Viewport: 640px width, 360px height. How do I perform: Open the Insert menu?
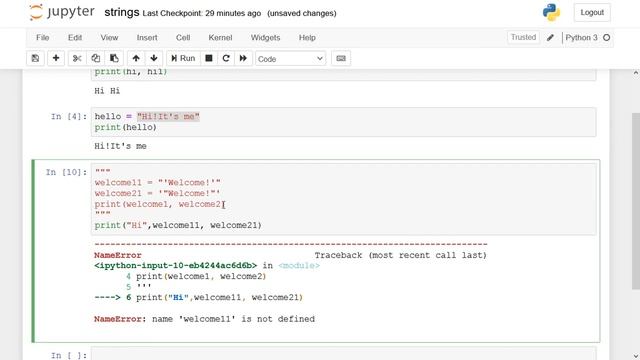click(147, 38)
